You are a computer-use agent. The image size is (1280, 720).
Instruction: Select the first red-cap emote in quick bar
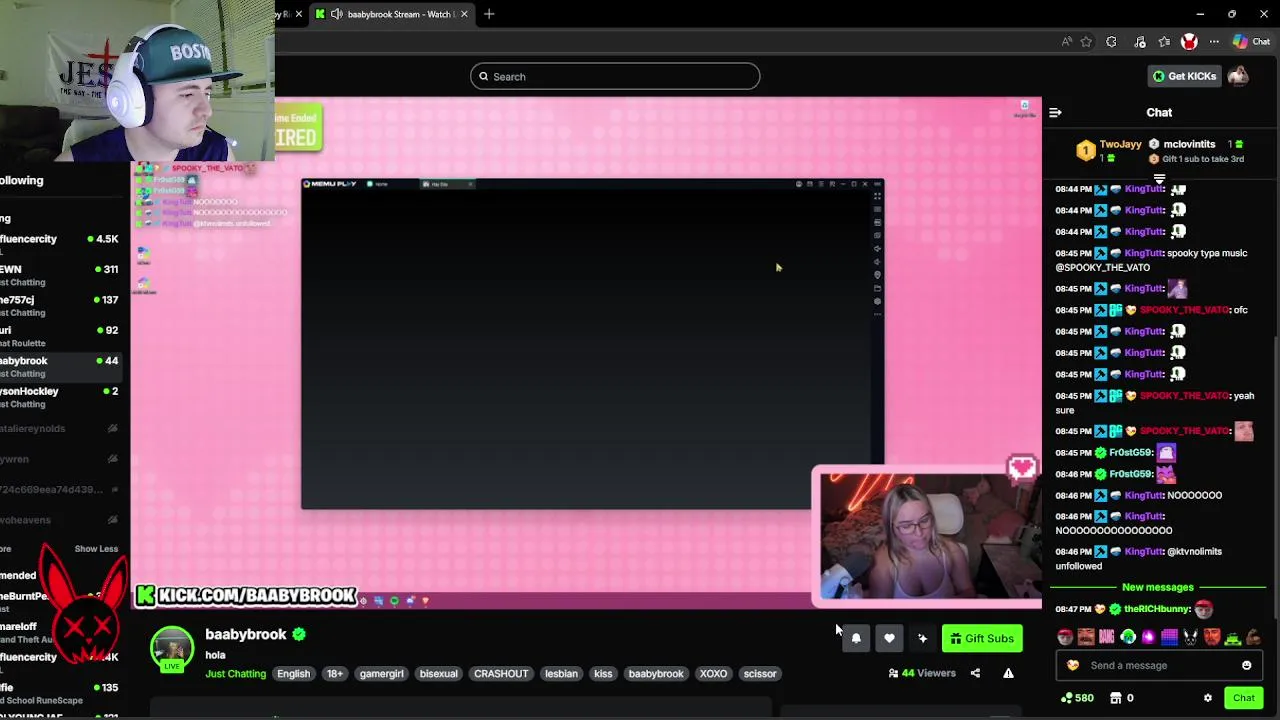(x=1065, y=637)
